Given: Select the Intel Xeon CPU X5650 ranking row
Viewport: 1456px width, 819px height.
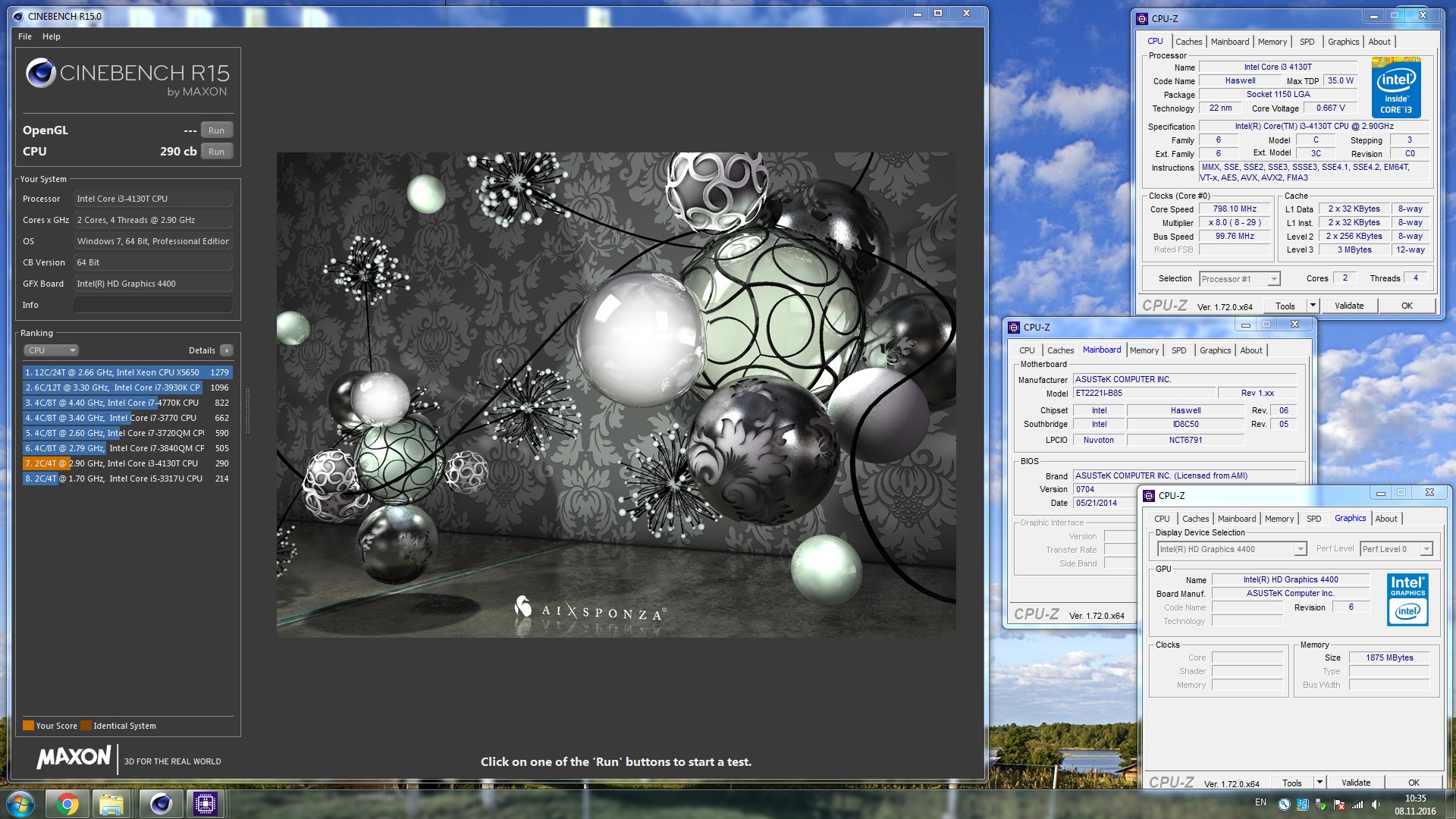Looking at the screenshot, I should pos(127,372).
